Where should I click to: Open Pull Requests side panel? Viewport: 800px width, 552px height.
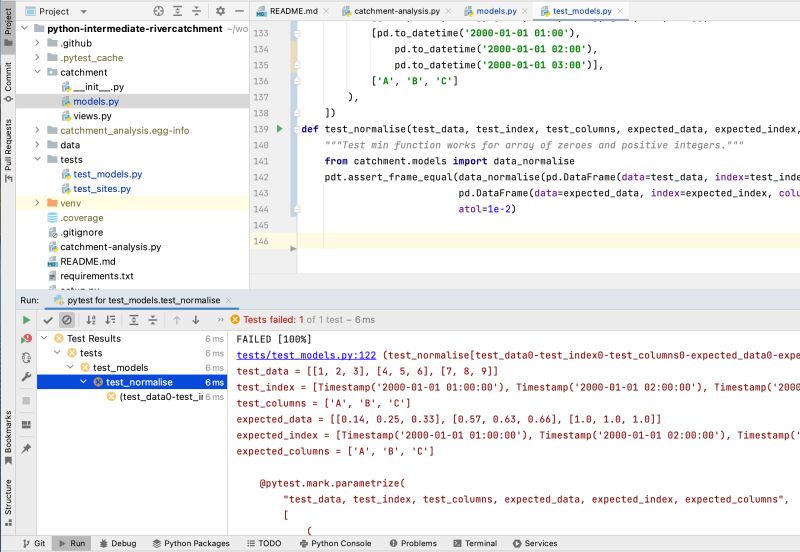click(x=8, y=150)
